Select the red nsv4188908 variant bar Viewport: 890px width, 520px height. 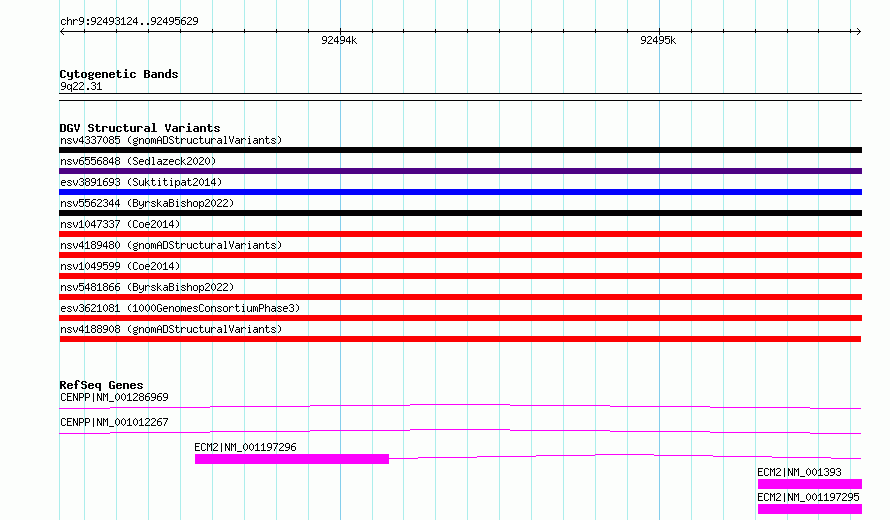(460, 339)
